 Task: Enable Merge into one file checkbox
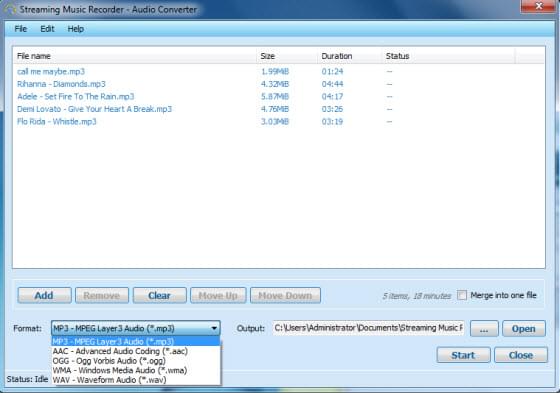click(462, 295)
